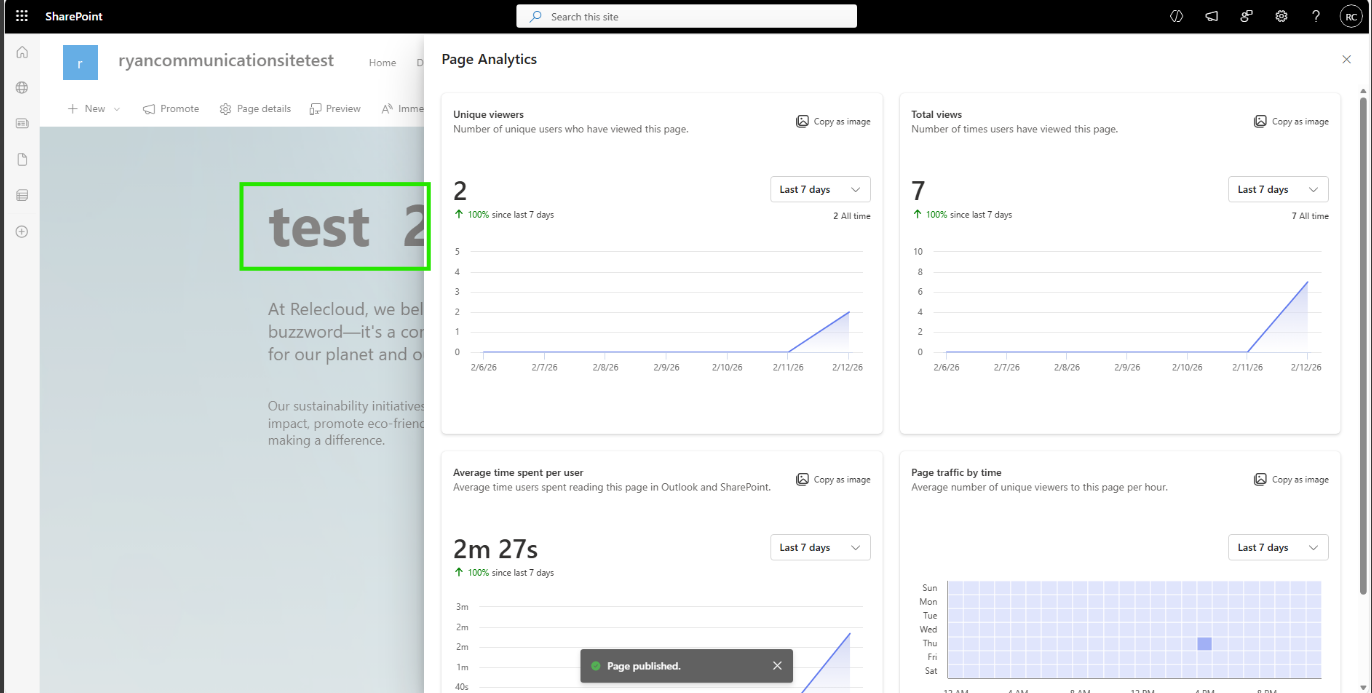Open the Help question mark icon

1316,16
